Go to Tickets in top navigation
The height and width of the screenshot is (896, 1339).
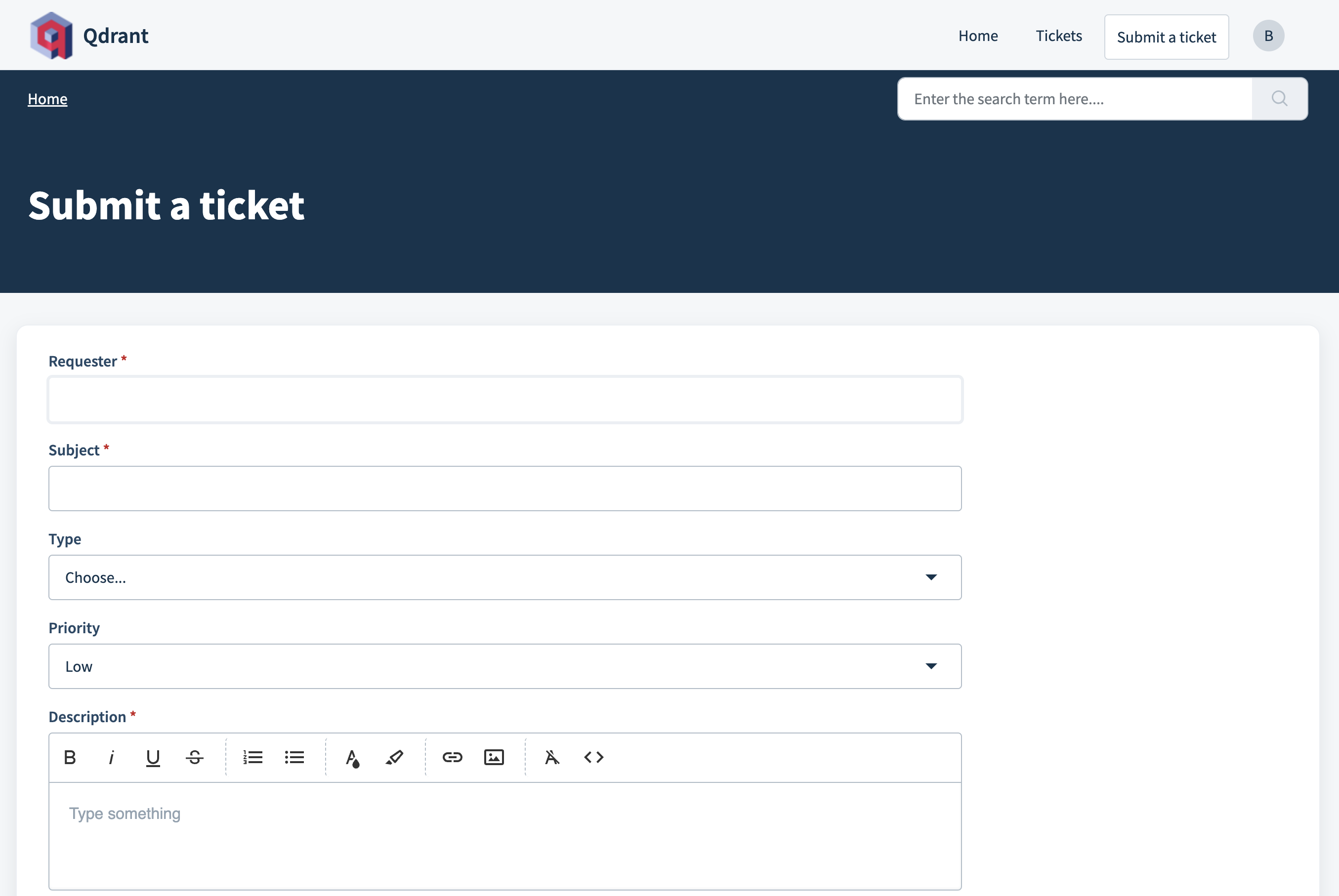pos(1059,36)
